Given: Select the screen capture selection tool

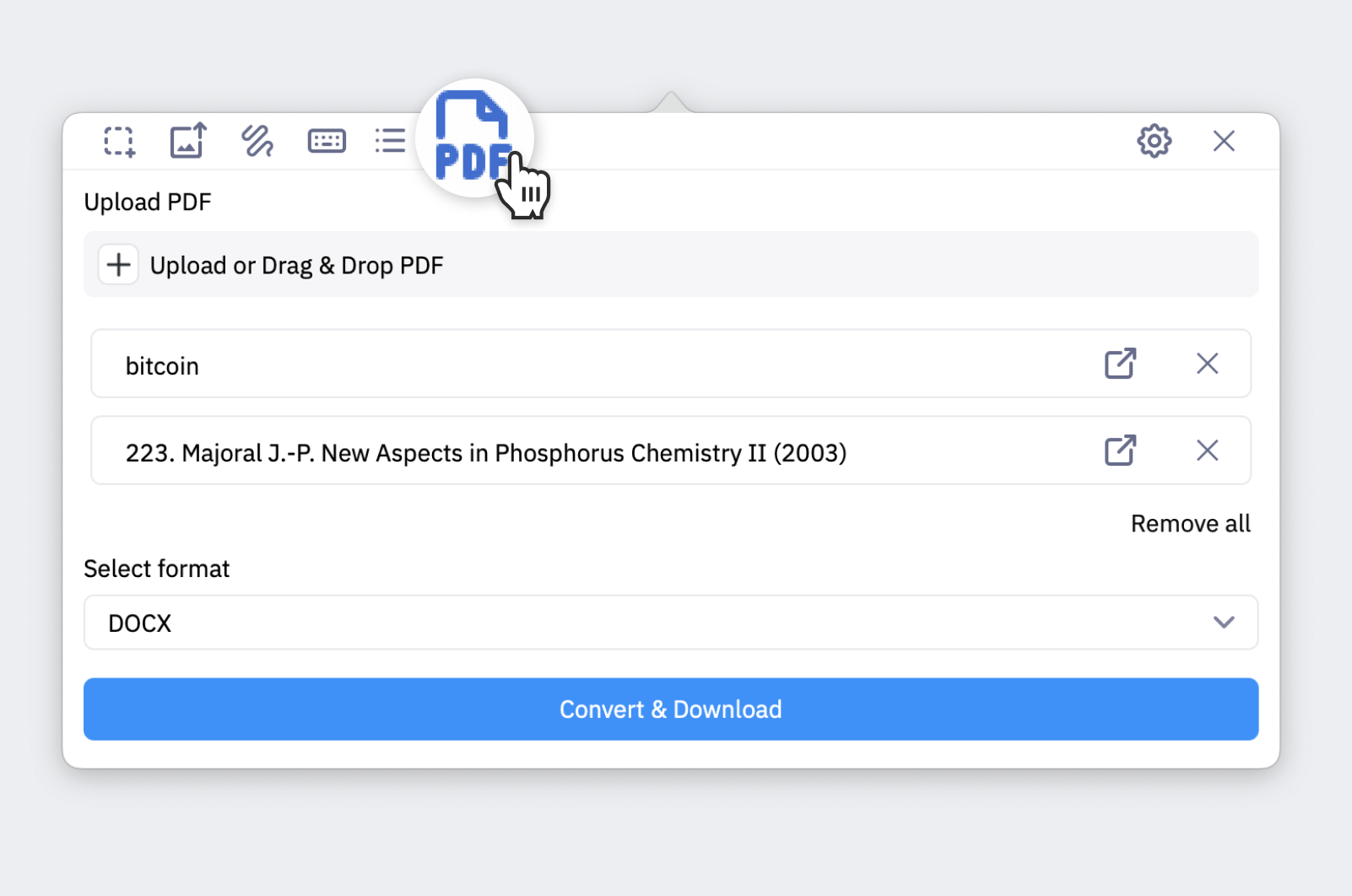Looking at the screenshot, I should [118, 140].
